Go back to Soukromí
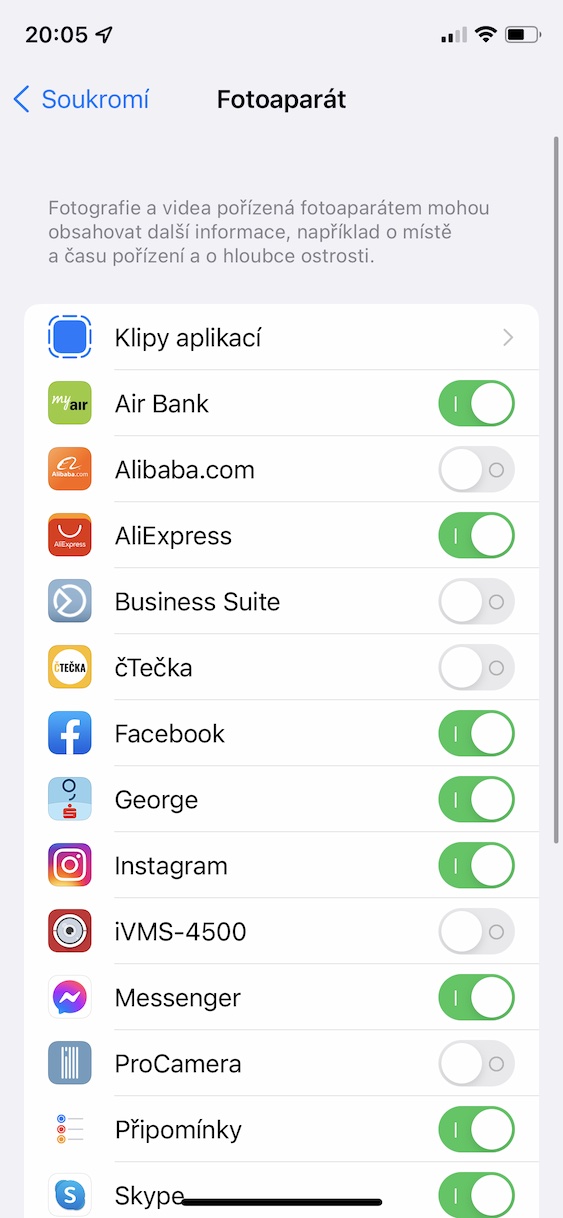Viewport: 563px width, 1218px height. [81, 100]
